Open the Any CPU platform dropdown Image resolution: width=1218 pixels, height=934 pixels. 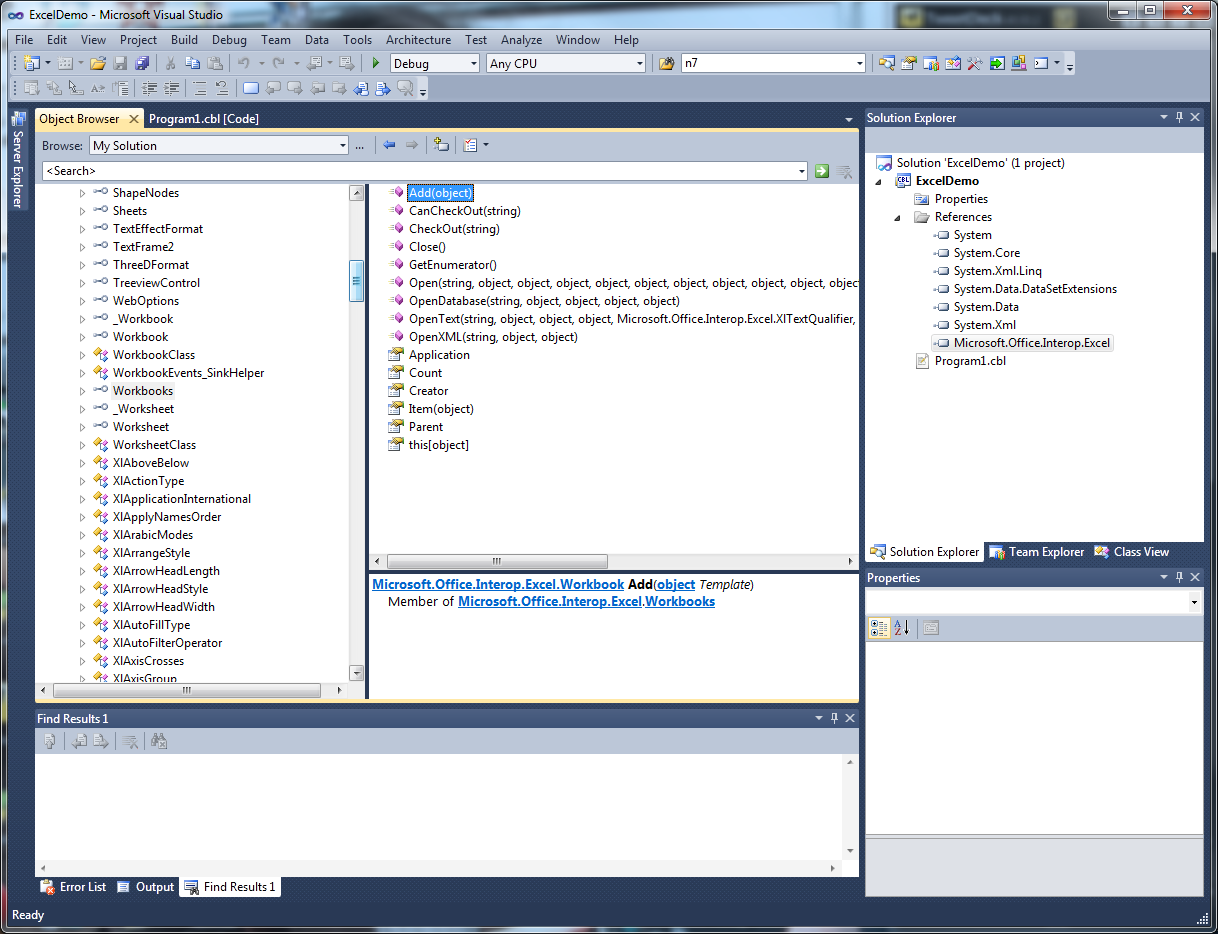click(639, 63)
